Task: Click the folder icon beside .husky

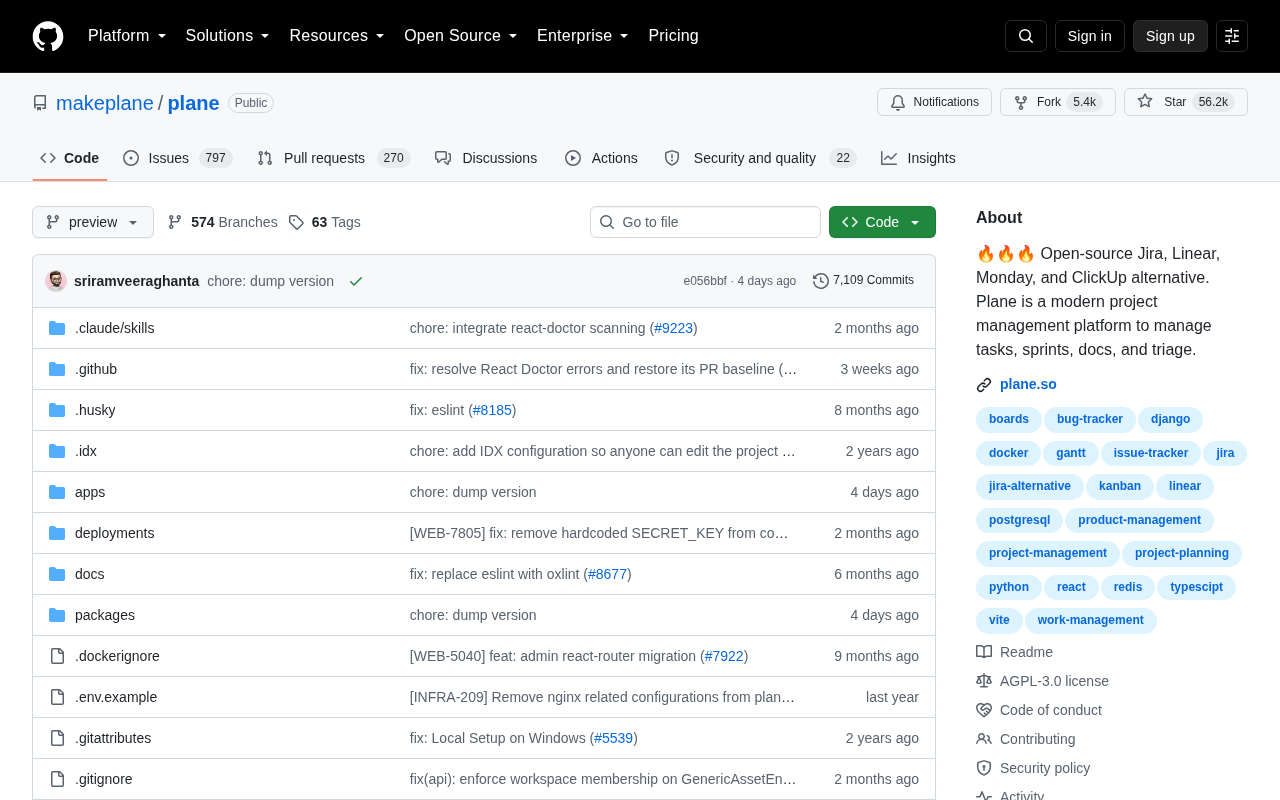Action: 57,410
